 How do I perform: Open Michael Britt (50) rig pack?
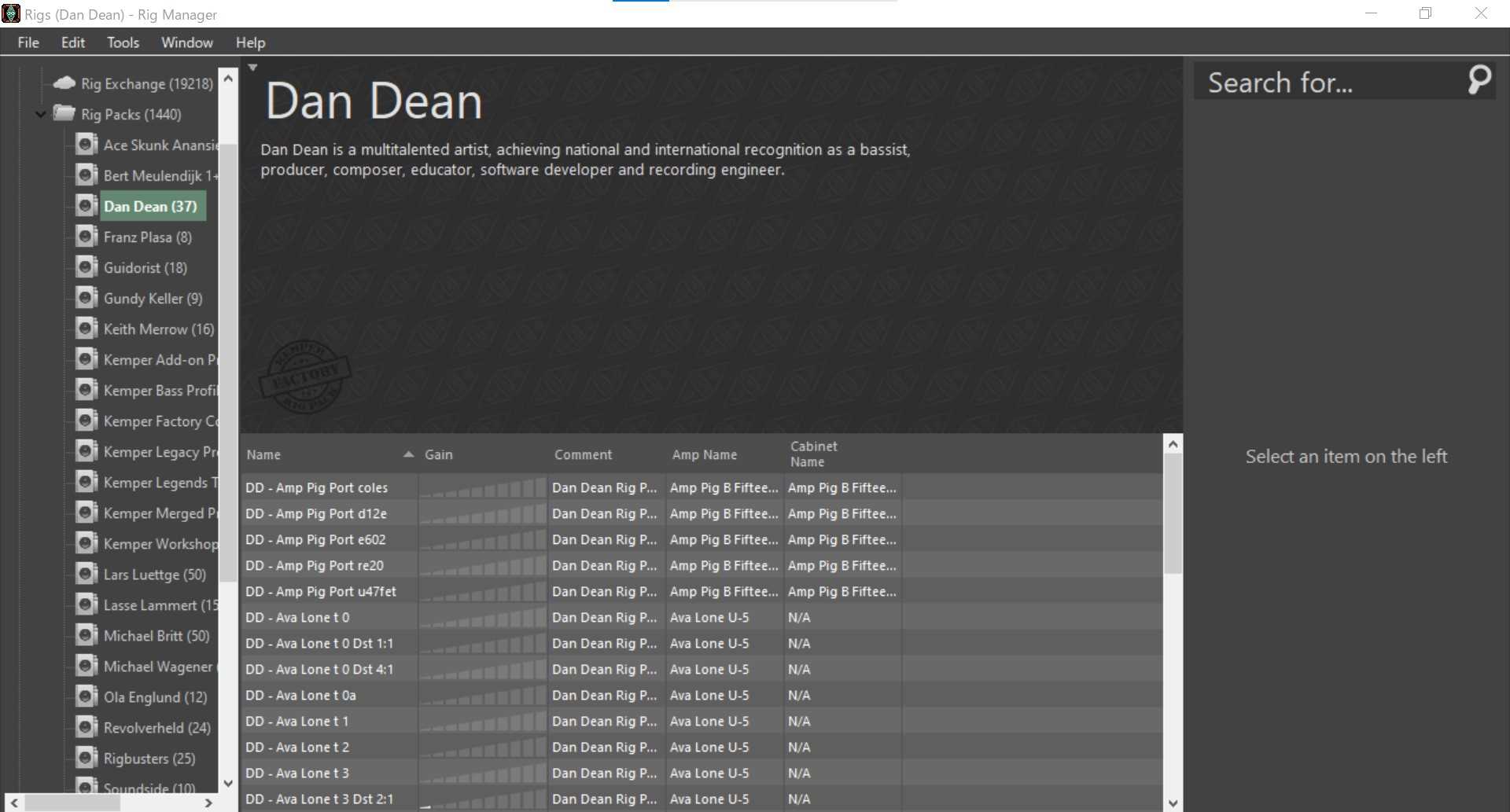coord(157,635)
